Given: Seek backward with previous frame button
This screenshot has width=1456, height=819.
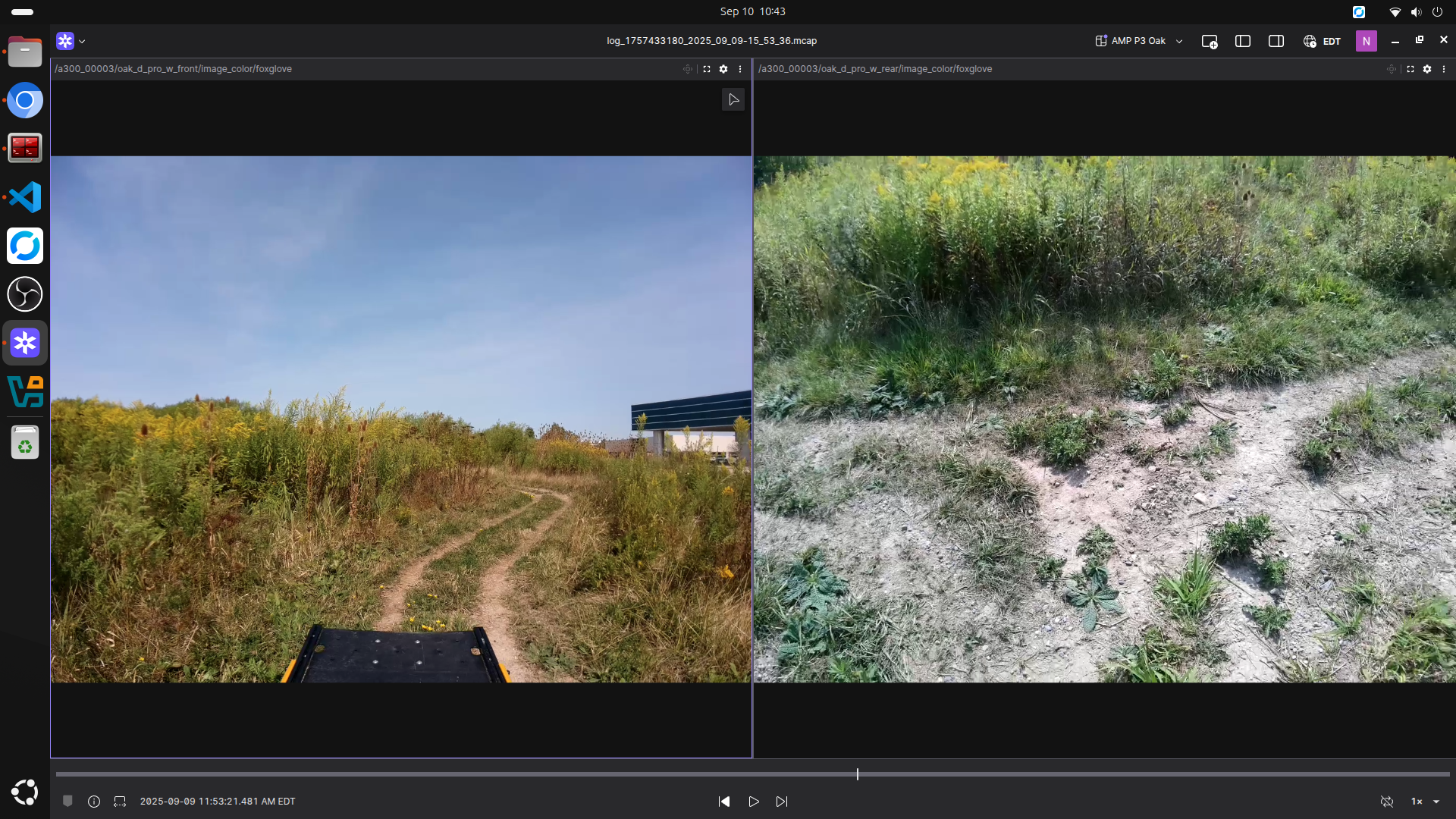Looking at the screenshot, I should coord(724,802).
